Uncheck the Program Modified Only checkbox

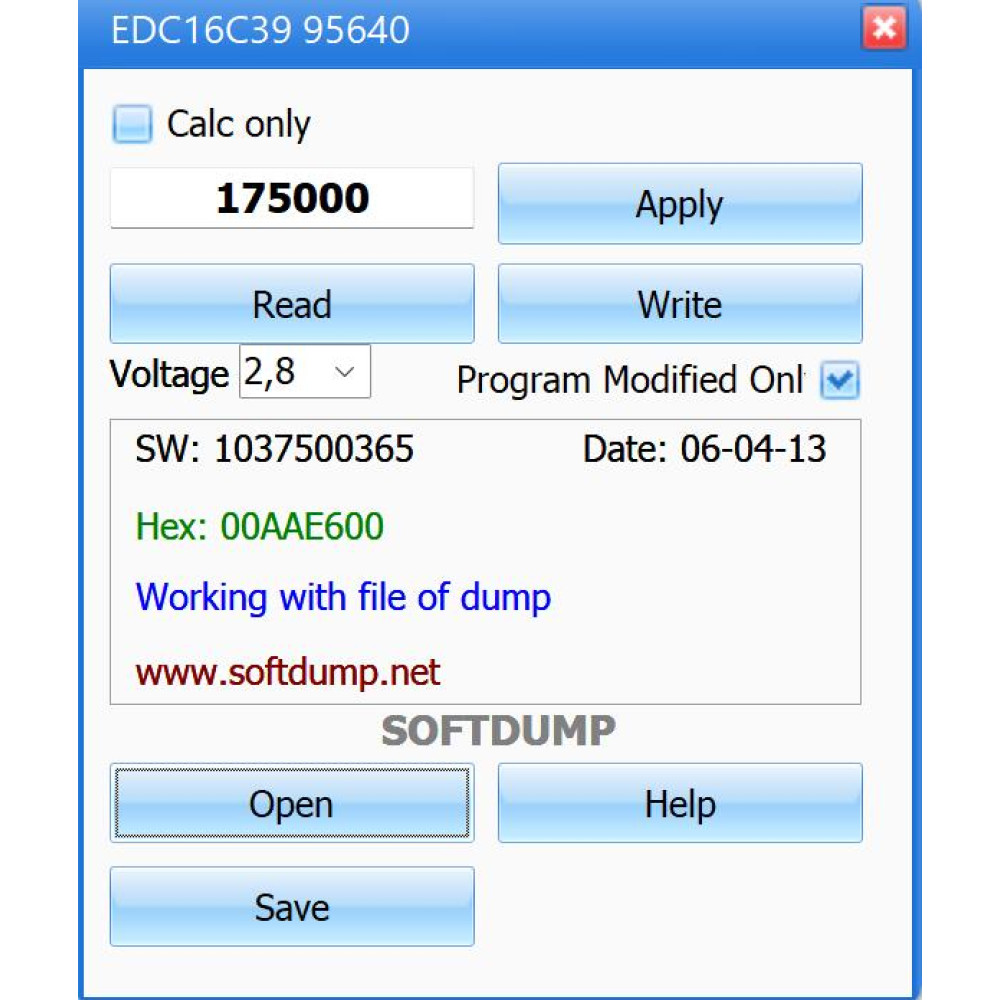click(840, 380)
